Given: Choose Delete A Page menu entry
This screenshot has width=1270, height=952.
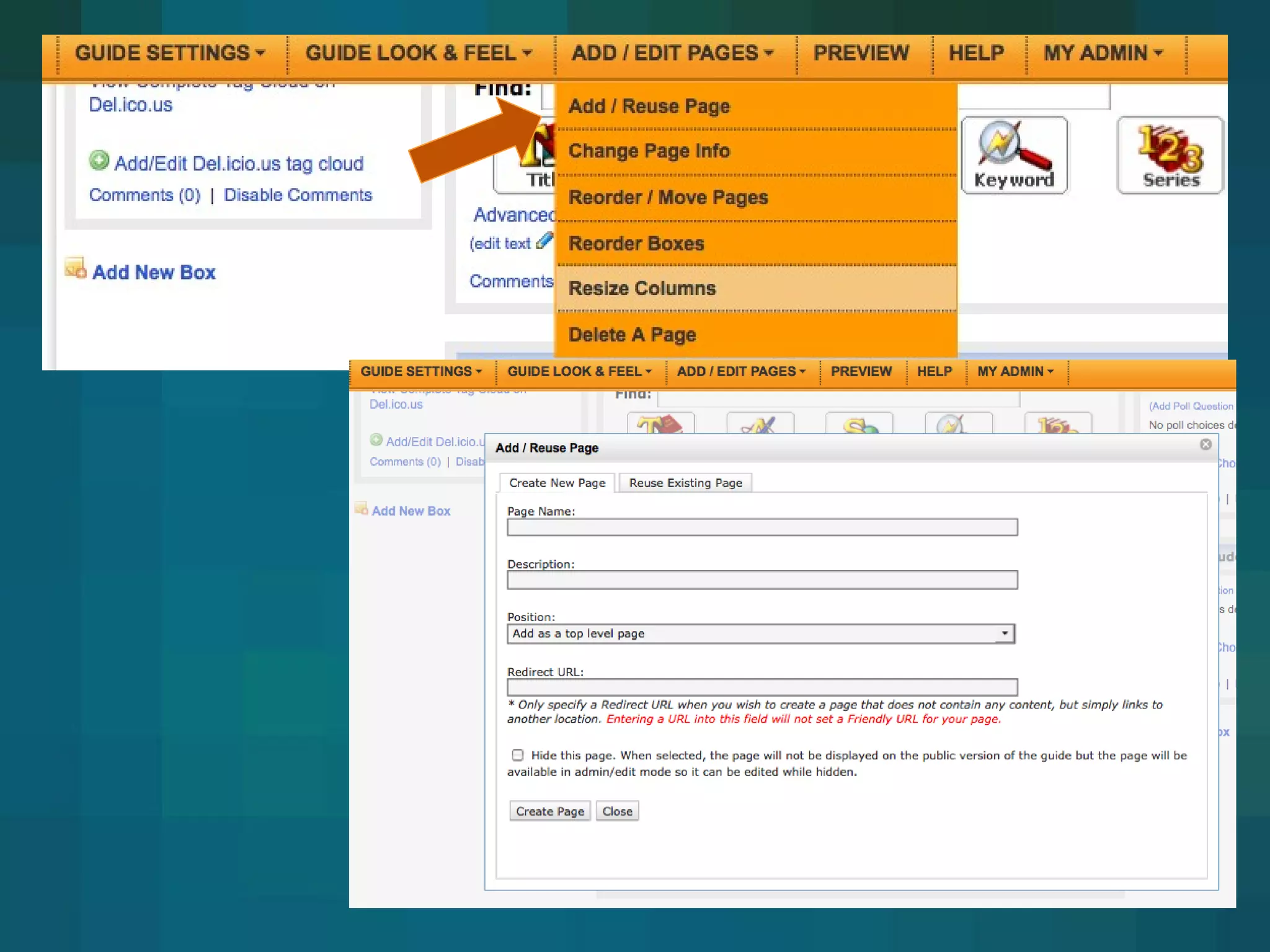Looking at the screenshot, I should [632, 335].
